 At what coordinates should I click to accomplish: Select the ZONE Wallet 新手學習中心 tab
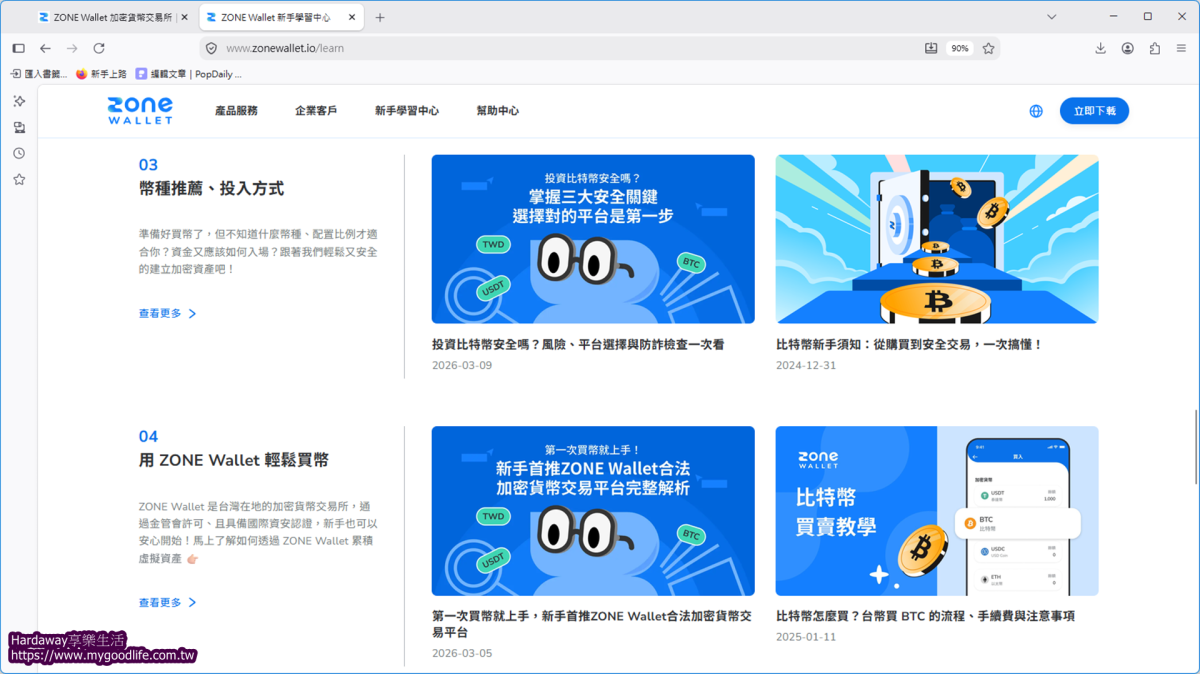click(x=282, y=17)
